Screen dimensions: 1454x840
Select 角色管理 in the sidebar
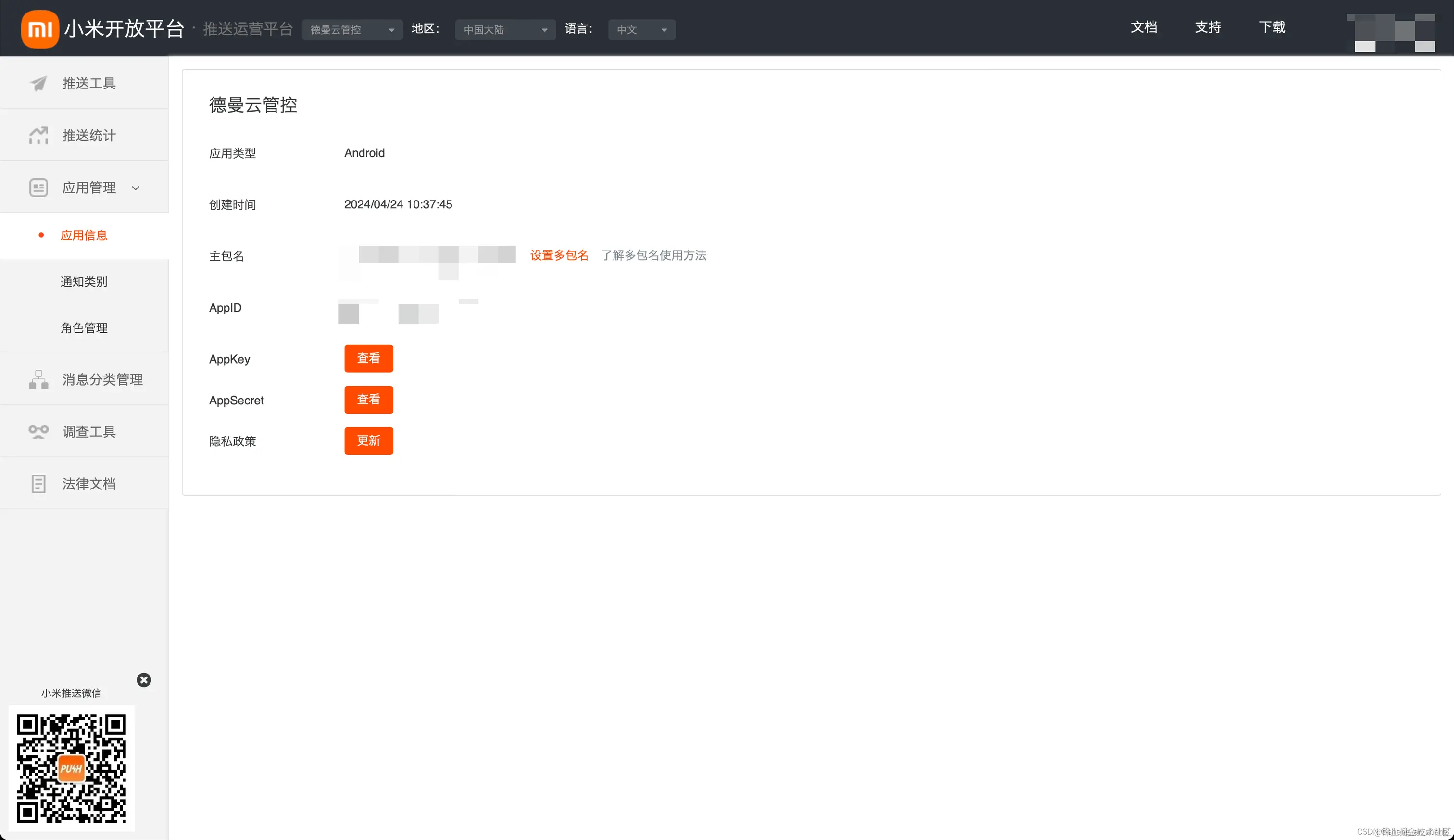pos(84,328)
